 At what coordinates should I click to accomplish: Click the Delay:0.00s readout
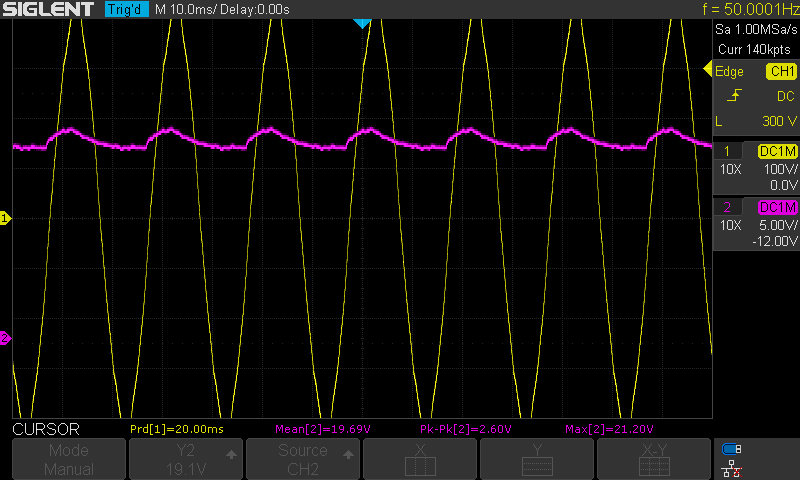(x=255, y=9)
